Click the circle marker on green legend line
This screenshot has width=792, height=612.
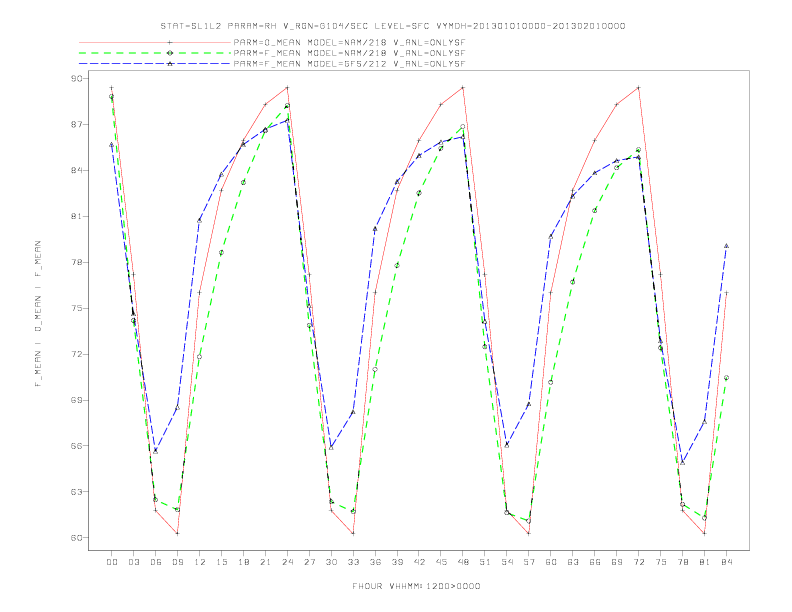(x=170, y=53)
